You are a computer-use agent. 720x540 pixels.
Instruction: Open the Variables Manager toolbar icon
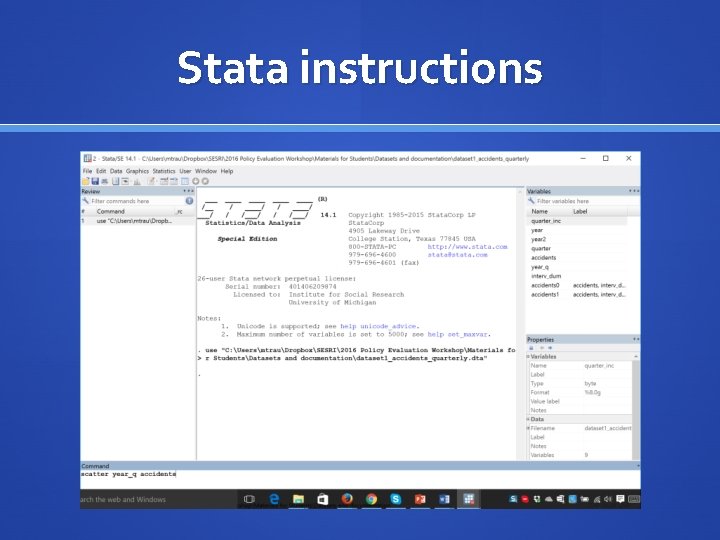[185, 181]
